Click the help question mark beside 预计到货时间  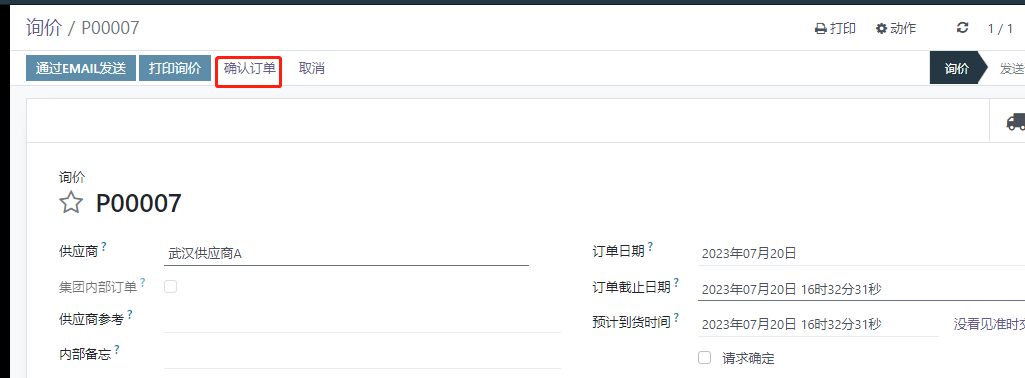click(677, 318)
